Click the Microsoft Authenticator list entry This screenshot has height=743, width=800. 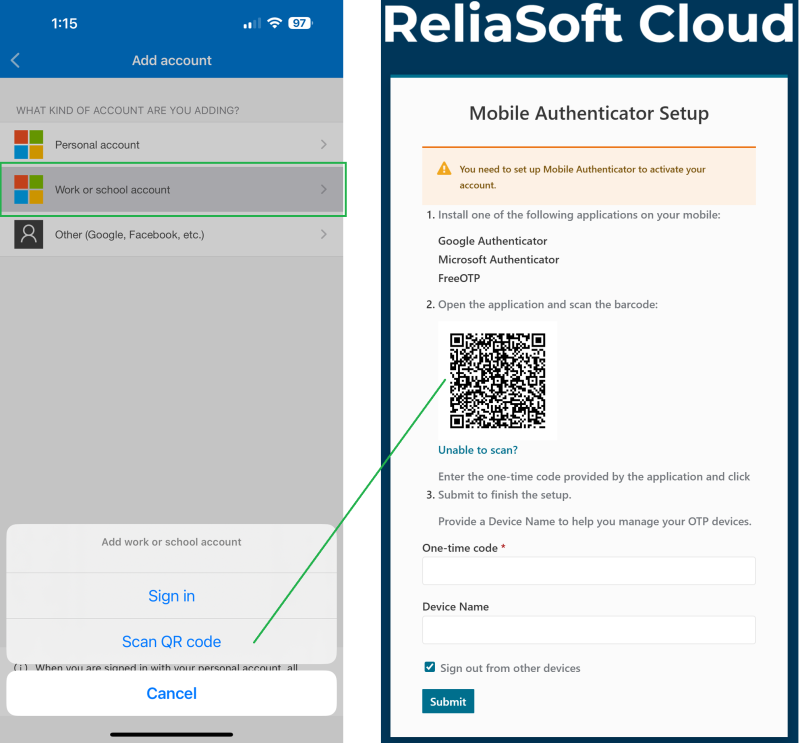point(498,259)
